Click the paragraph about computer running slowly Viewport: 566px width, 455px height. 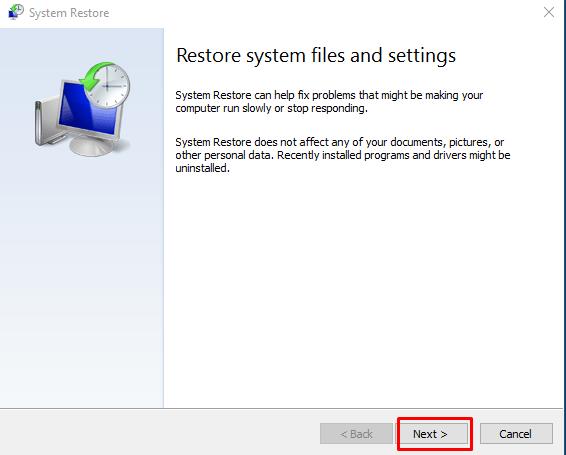tap(329, 101)
